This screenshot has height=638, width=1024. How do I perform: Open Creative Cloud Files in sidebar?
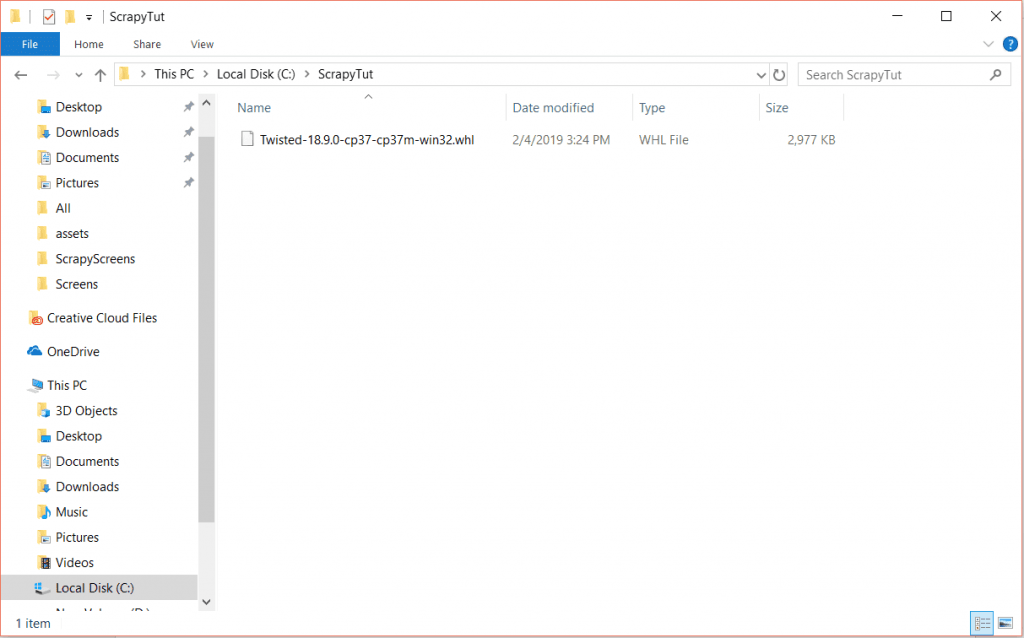102,318
